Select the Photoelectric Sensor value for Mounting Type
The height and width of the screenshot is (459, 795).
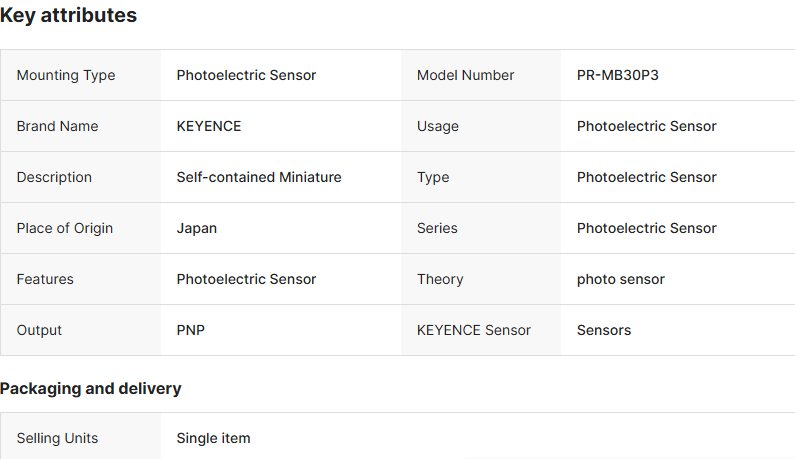[246, 75]
